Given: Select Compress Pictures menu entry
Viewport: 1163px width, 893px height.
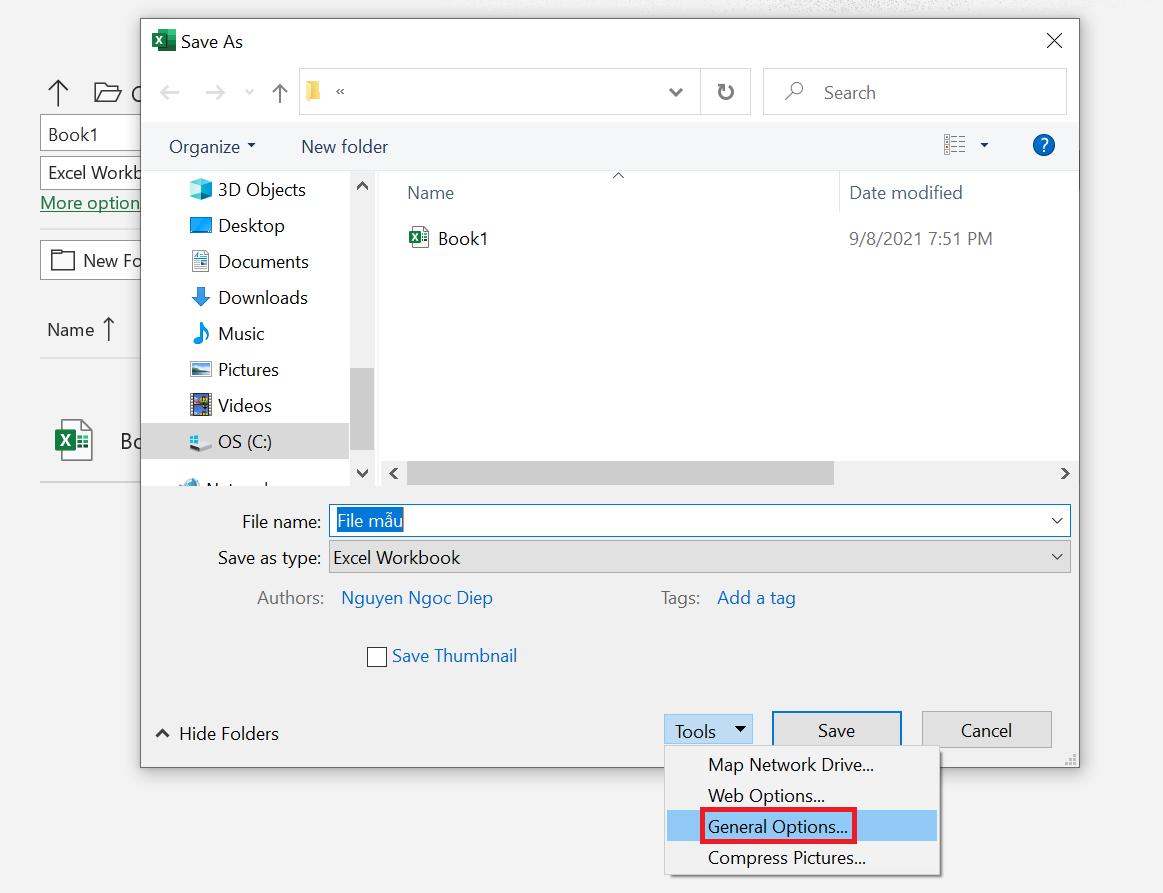Looking at the screenshot, I should pos(786,858).
